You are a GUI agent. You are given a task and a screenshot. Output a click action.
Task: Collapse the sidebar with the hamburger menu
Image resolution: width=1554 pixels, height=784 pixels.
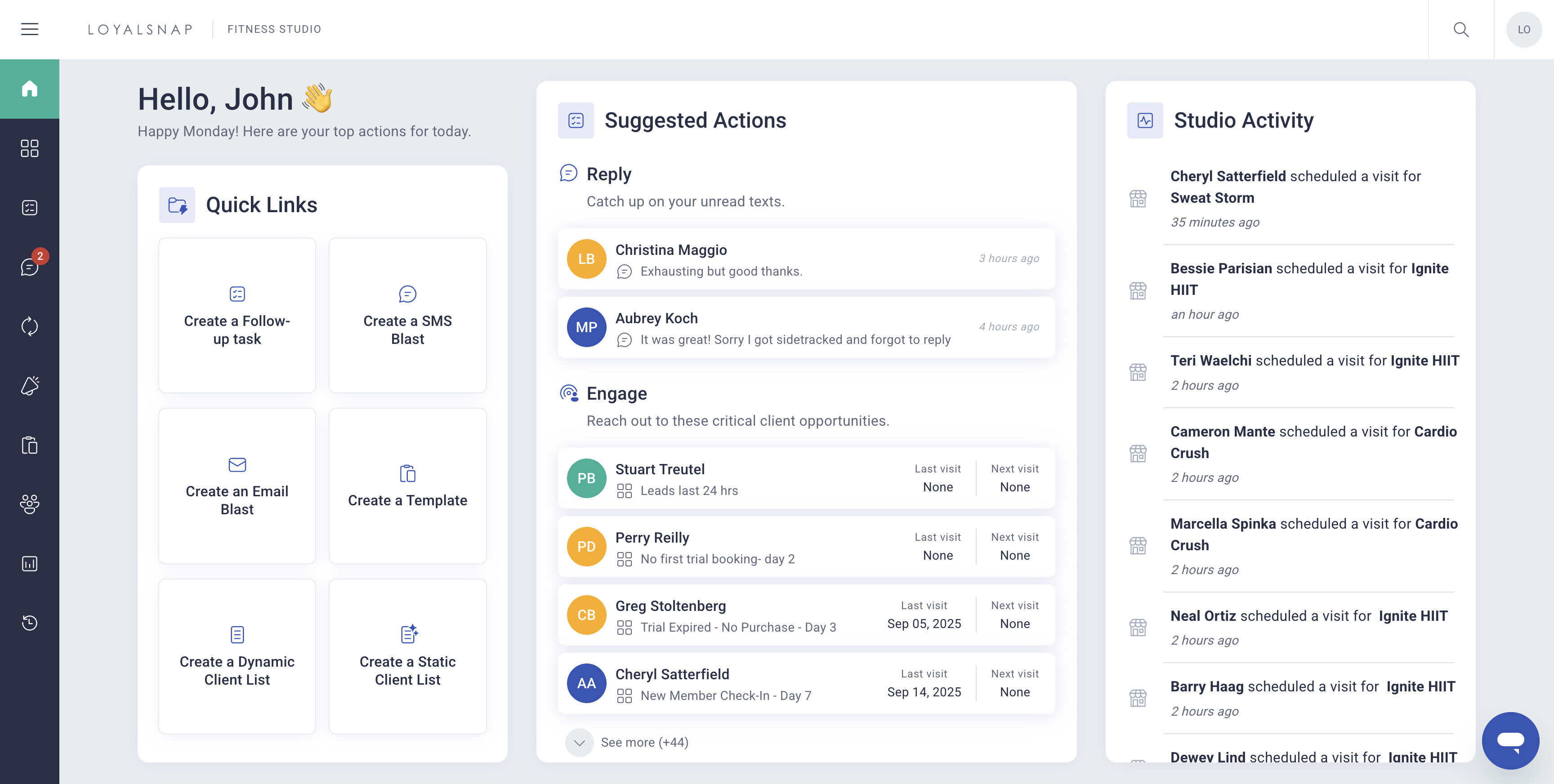coord(30,29)
